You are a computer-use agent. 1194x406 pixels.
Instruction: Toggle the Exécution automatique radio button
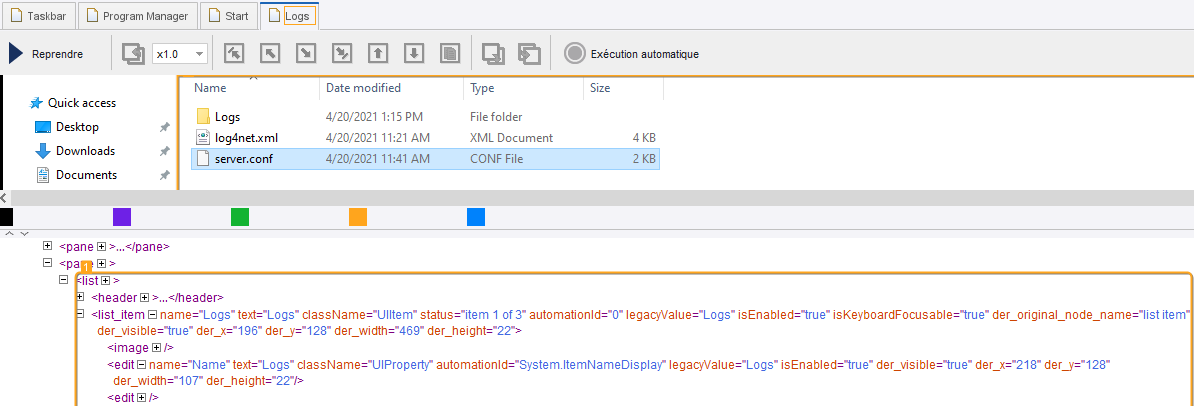coord(574,53)
